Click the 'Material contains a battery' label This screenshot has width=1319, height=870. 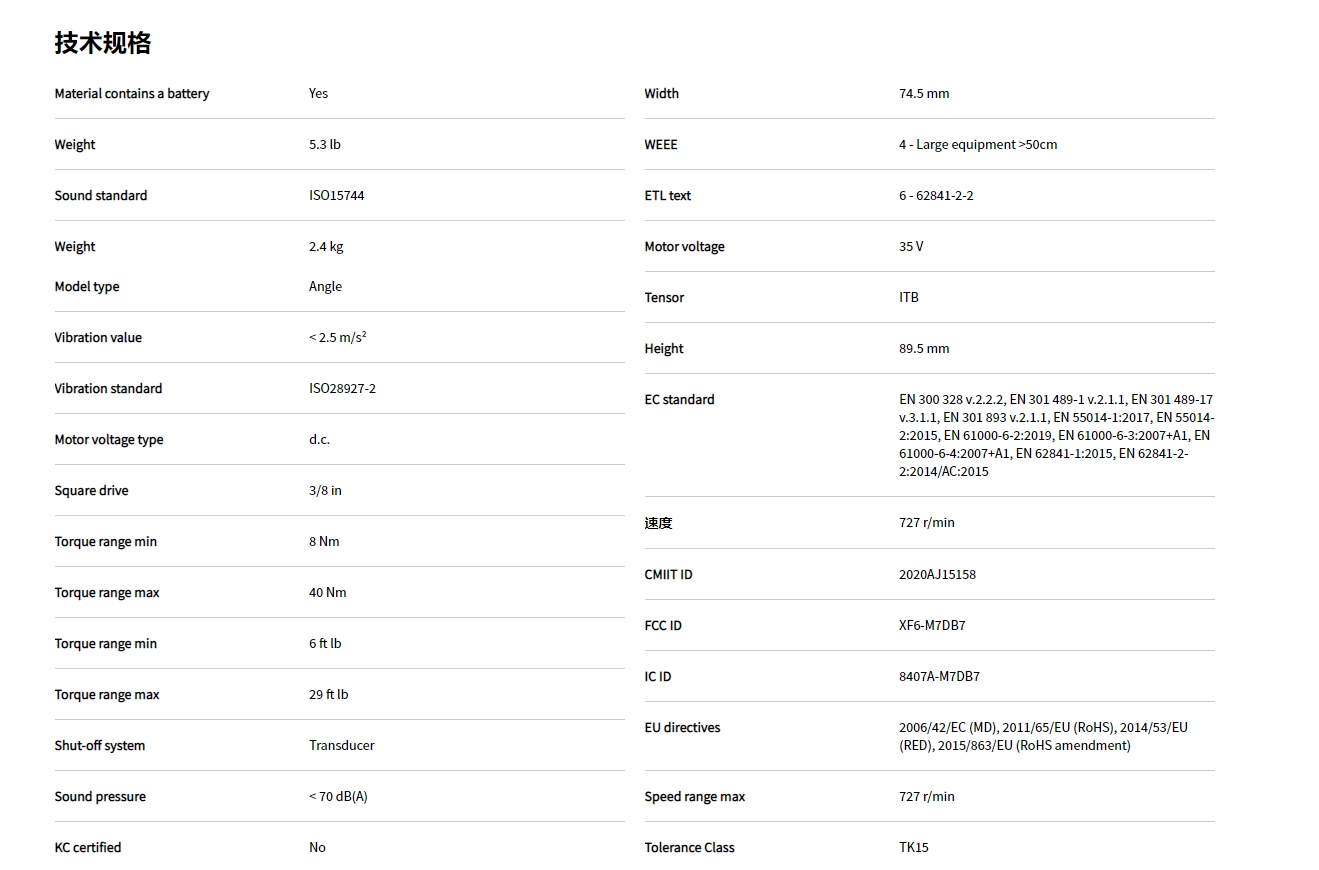132,94
